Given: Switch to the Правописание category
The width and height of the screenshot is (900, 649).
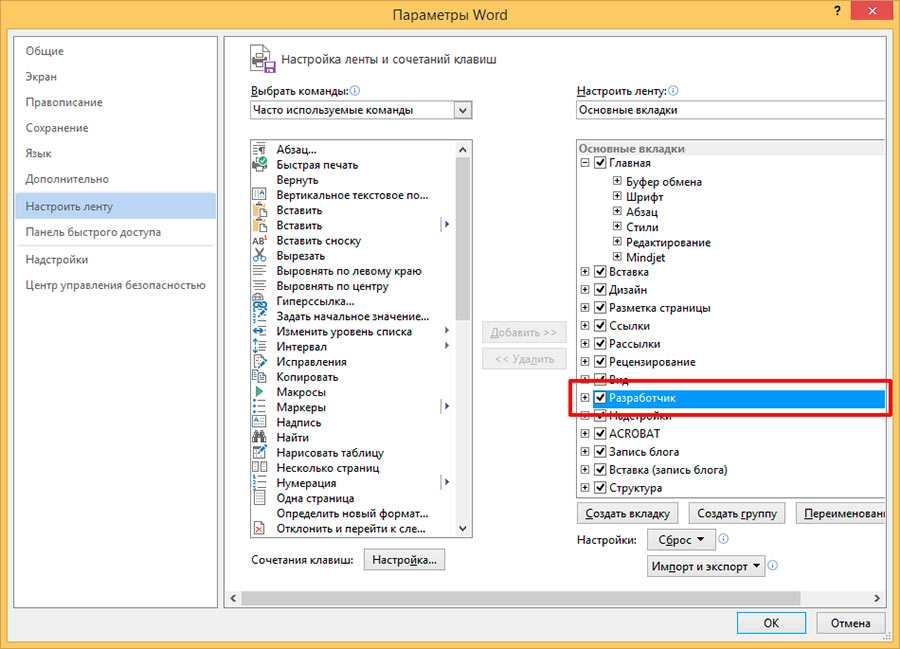Looking at the screenshot, I should 115,102.
